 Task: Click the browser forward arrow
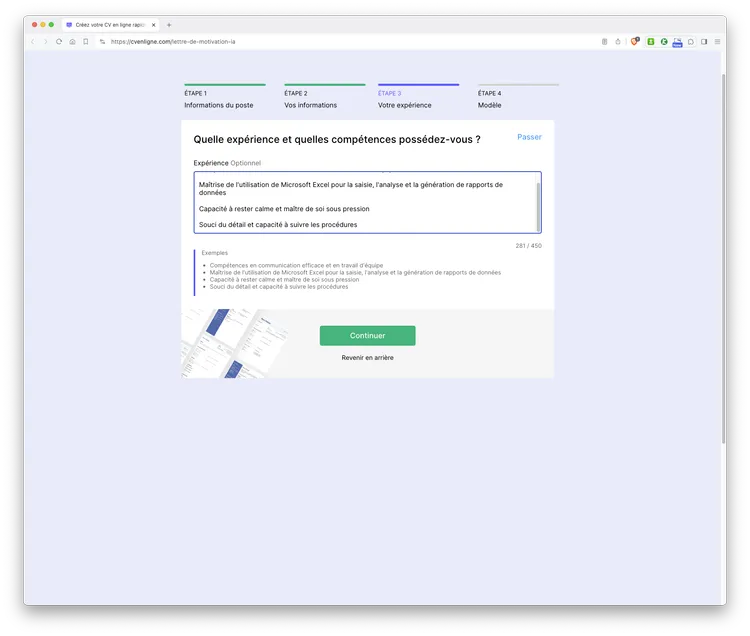click(45, 42)
